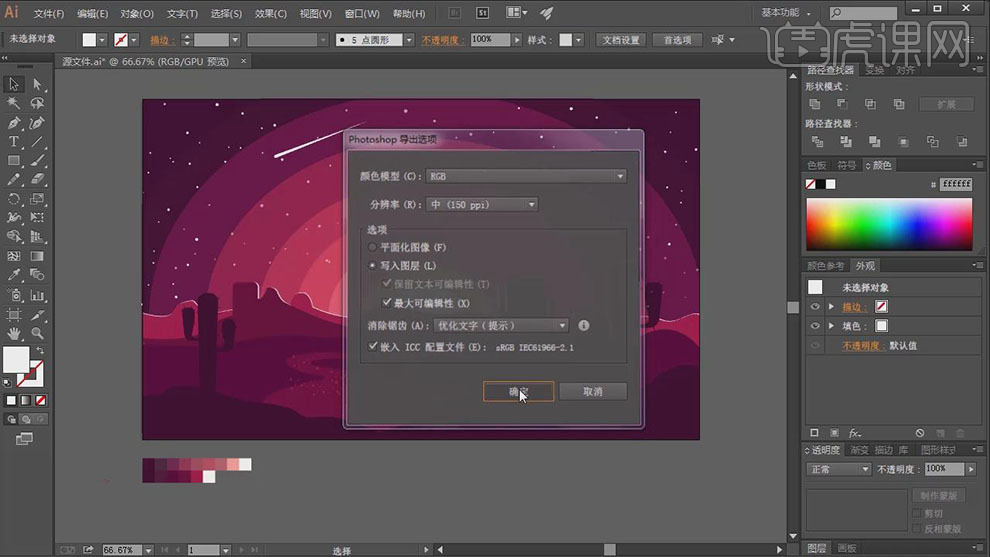Select the Line Segment tool

[x=37, y=142]
